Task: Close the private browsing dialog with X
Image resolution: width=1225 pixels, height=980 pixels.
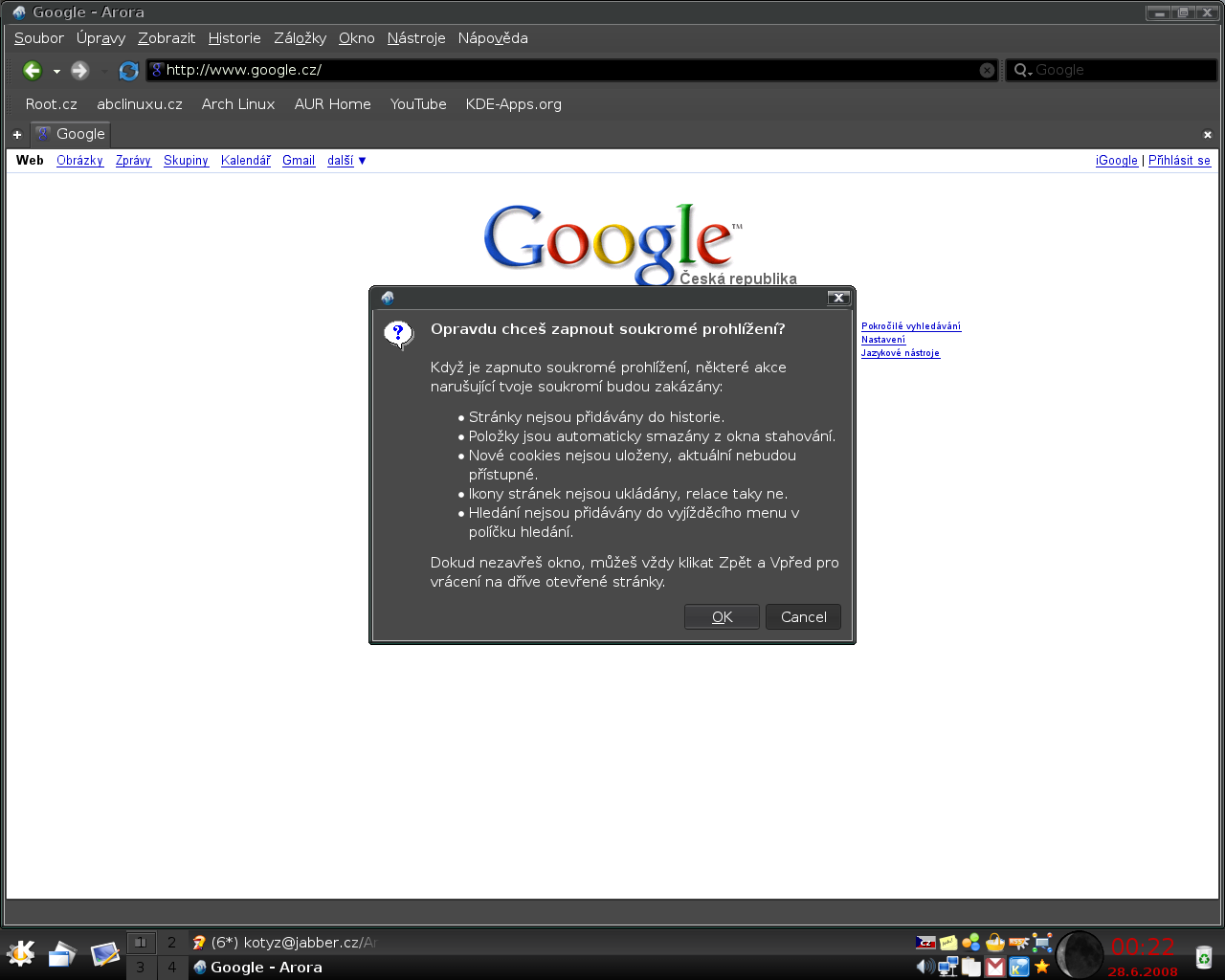Action: (x=838, y=298)
